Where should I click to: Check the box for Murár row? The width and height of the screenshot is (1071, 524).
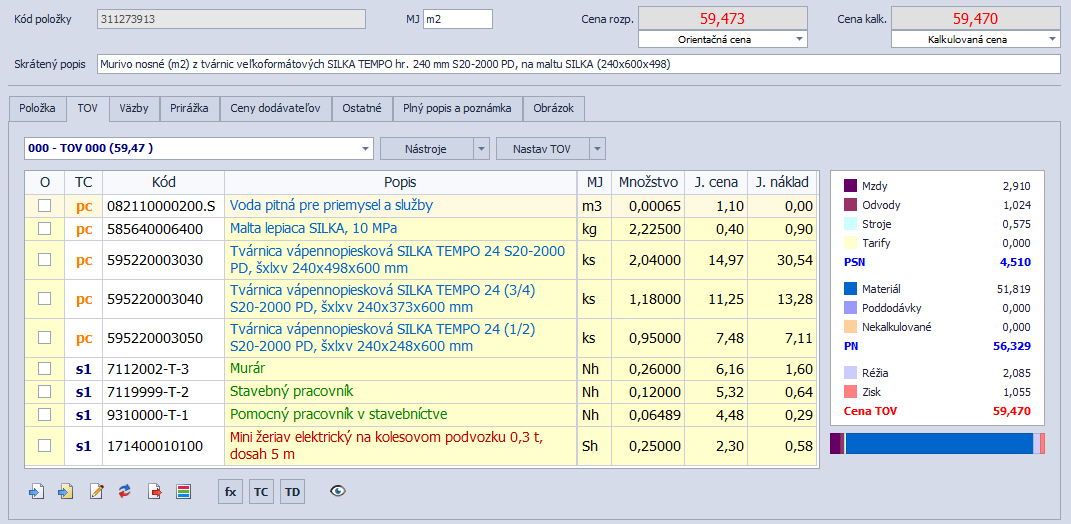click(44, 369)
